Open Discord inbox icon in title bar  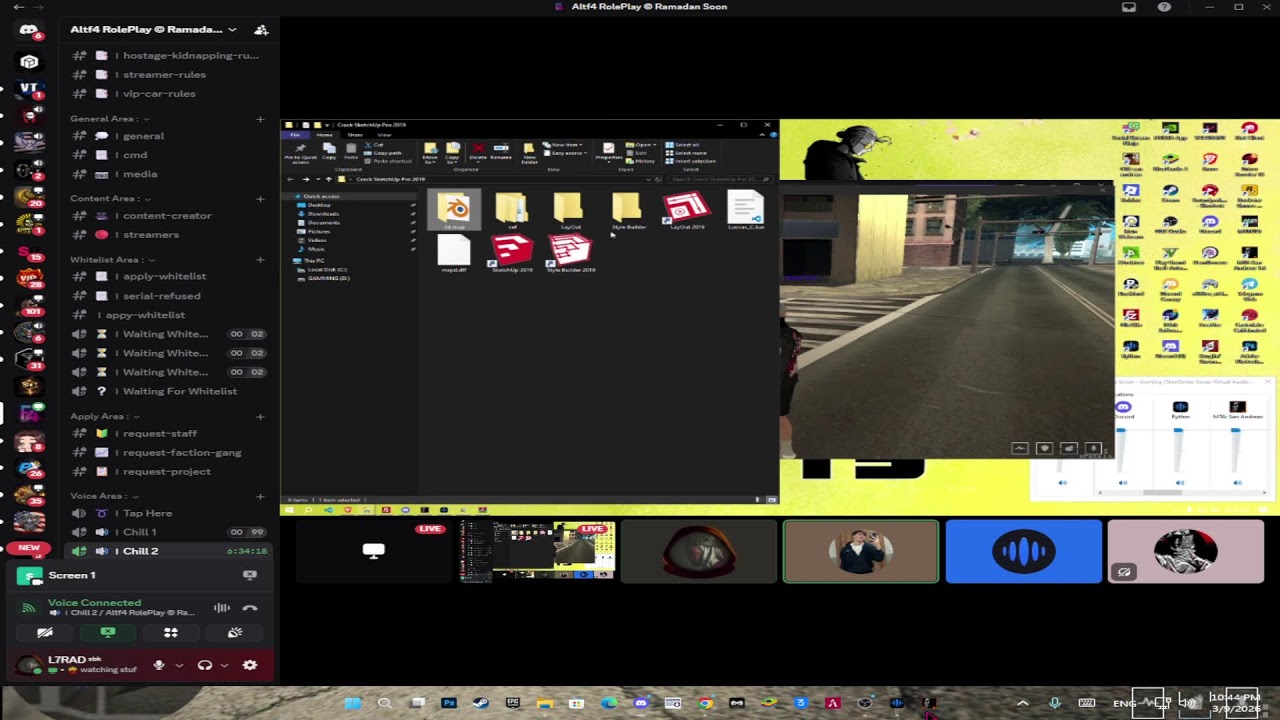1129,7
